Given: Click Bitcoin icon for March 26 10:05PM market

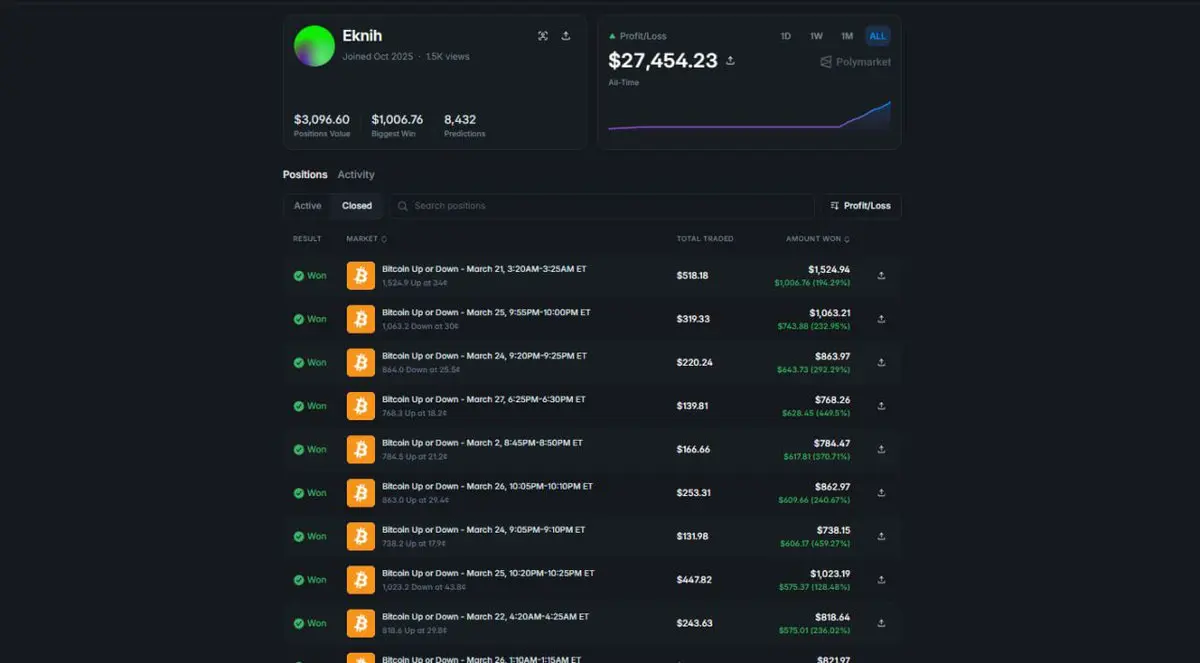Looking at the screenshot, I should click(x=361, y=493).
